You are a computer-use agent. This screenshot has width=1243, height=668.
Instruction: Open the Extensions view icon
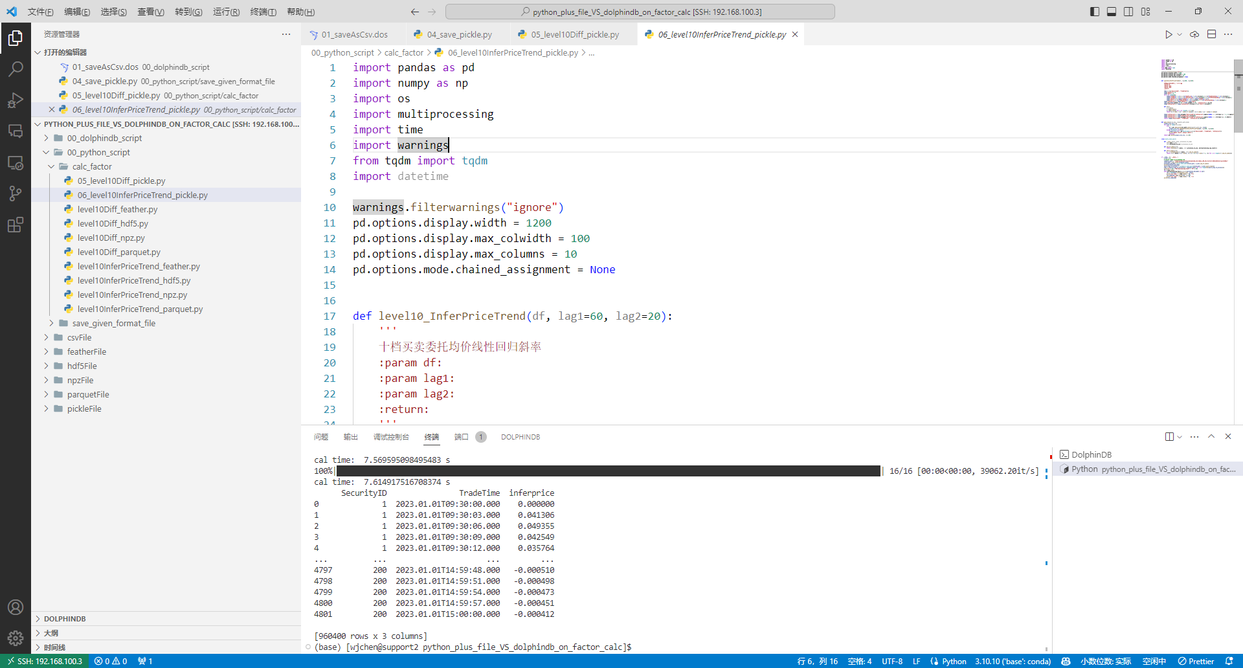pyautogui.click(x=14, y=223)
